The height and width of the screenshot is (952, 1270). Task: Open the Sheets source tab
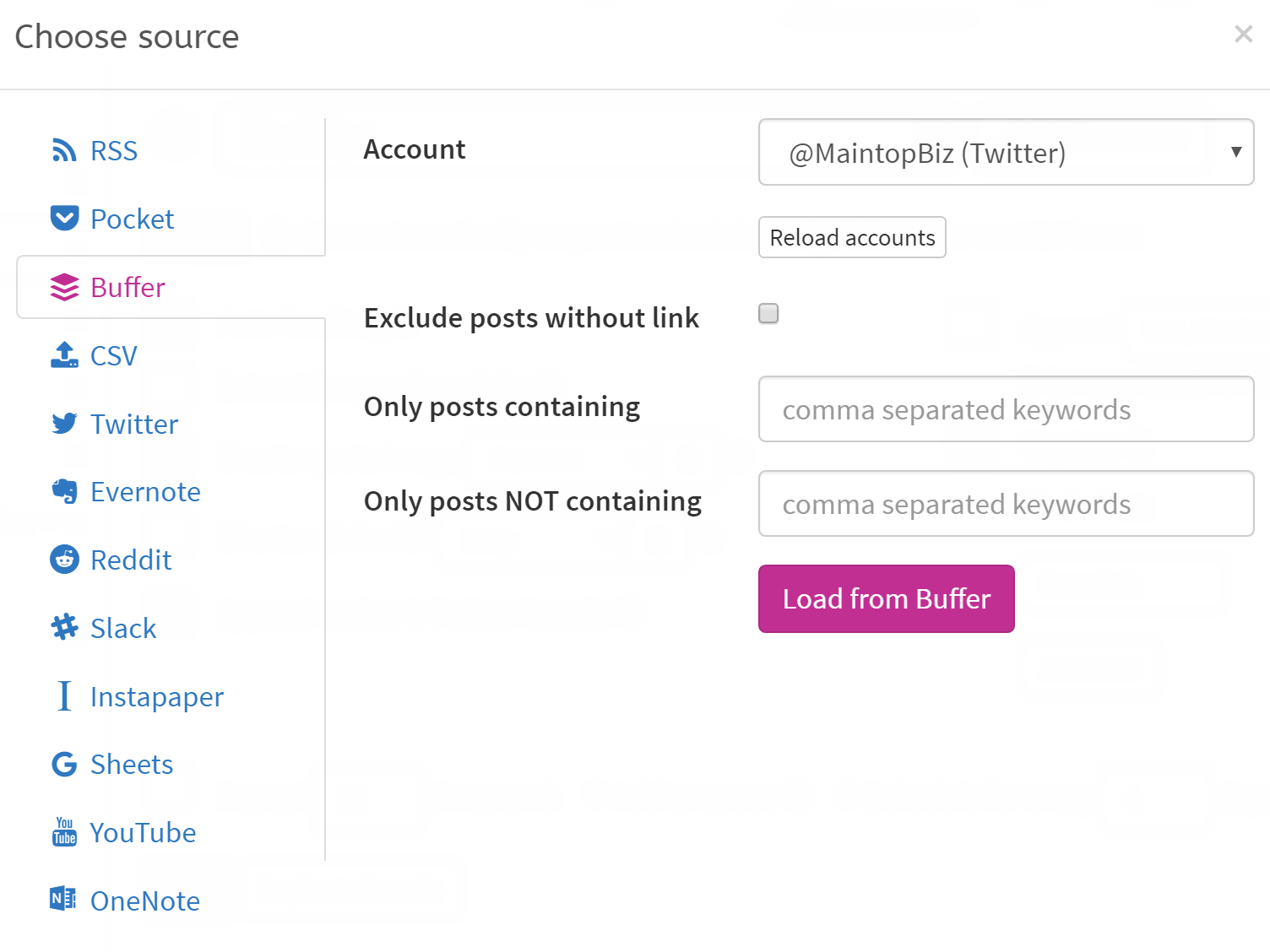pos(171,765)
